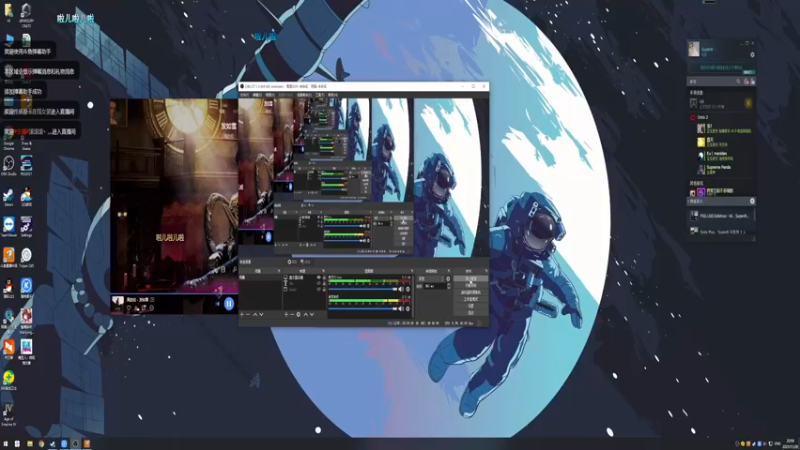Adjust the transition duration stepper
800x450 pixels.
pos(448,286)
